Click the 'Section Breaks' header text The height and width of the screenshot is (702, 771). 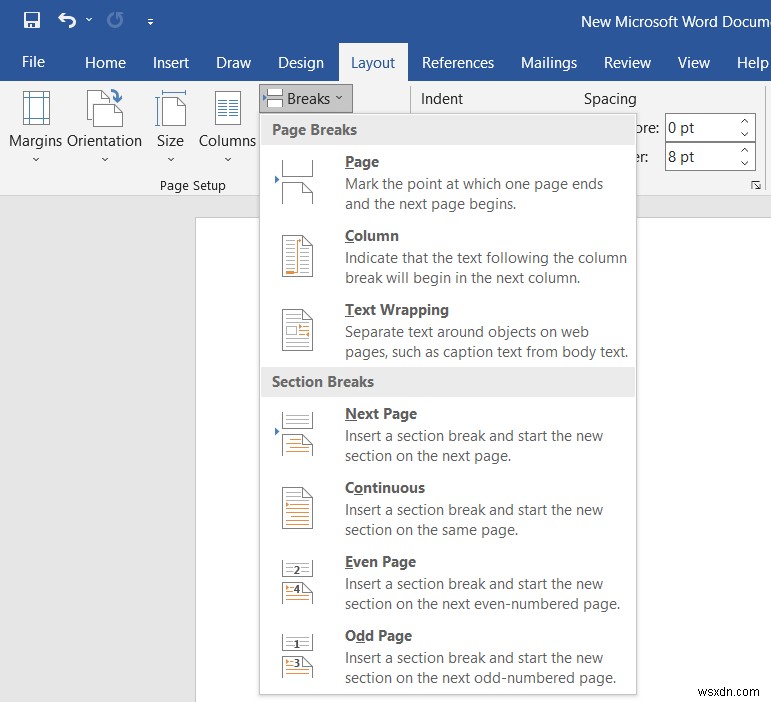point(323,381)
